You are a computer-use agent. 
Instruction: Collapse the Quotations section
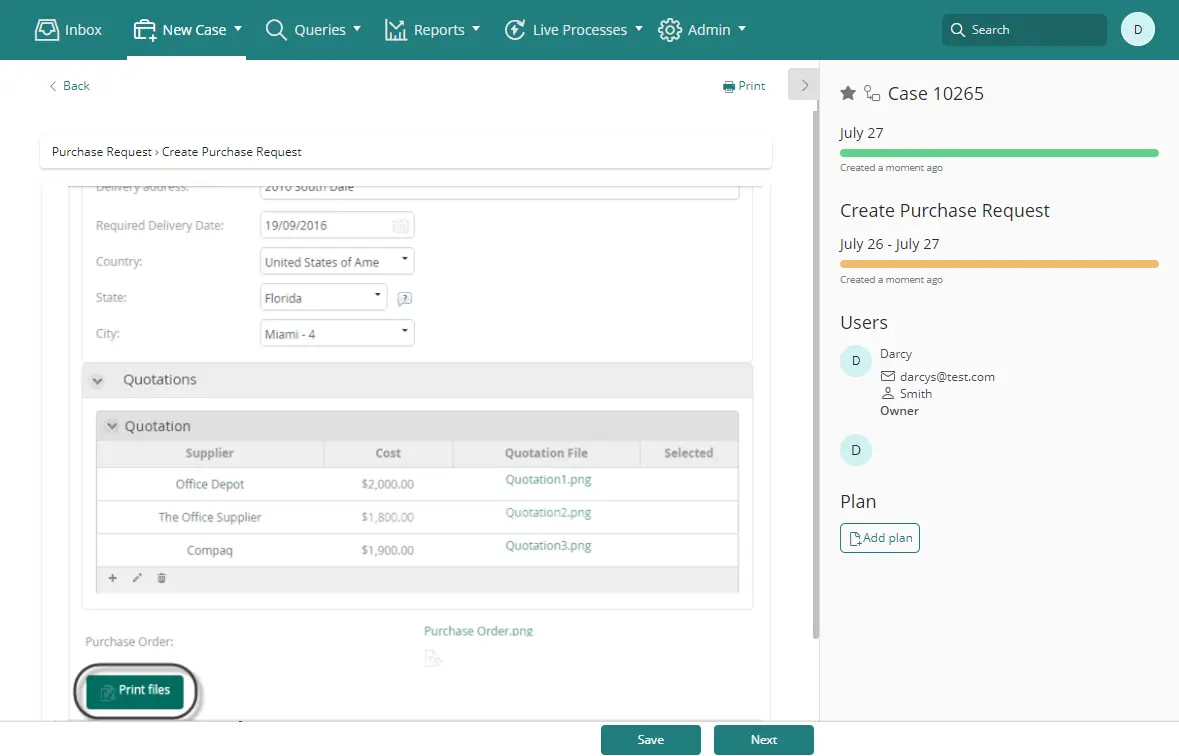click(97, 381)
